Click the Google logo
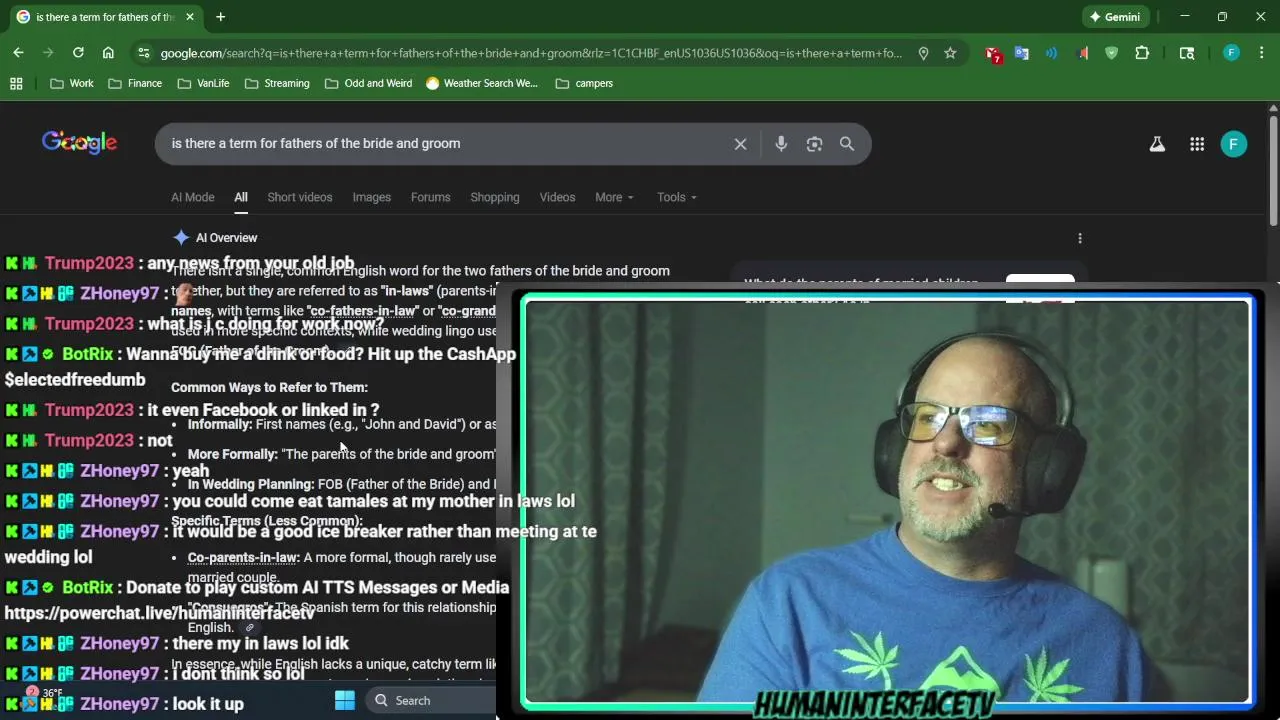The height and width of the screenshot is (720, 1280). [x=79, y=143]
